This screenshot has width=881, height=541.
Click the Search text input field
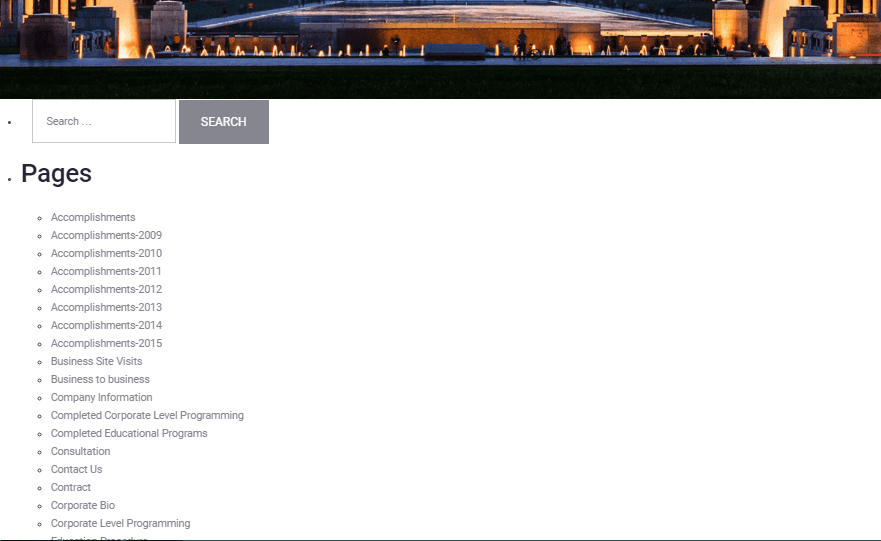pos(104,122)
